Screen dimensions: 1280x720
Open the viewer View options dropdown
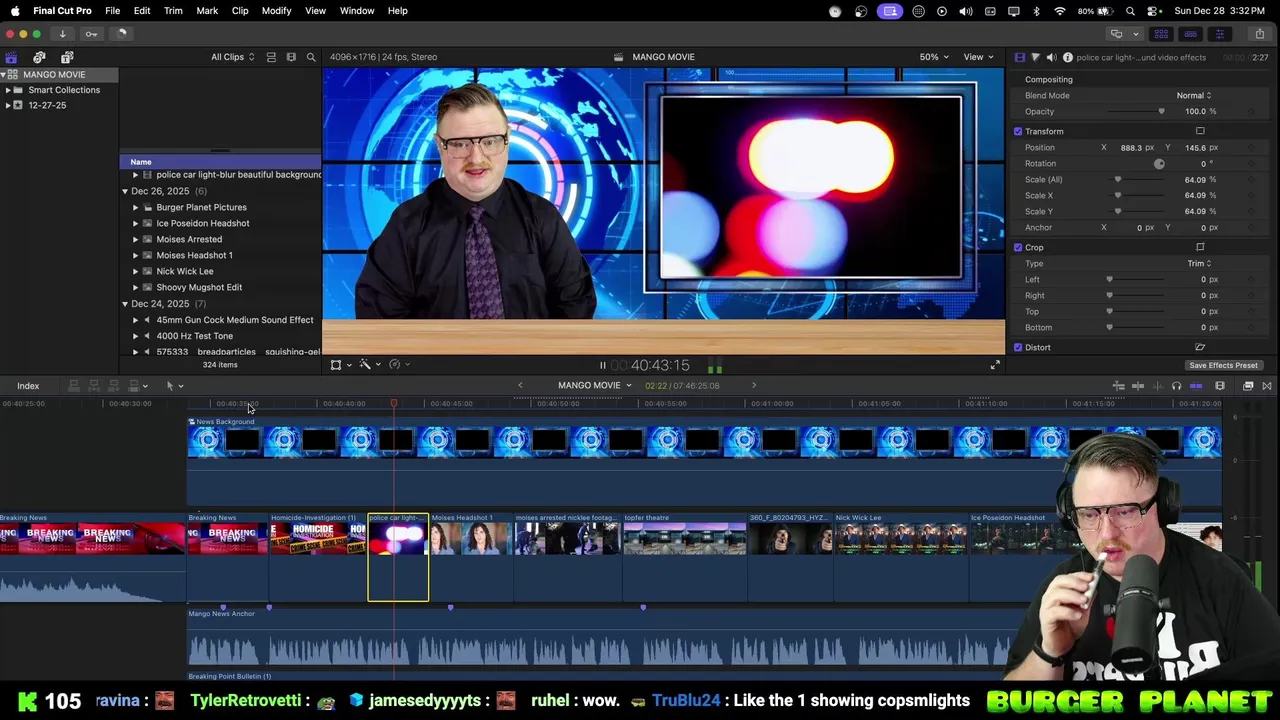(977, 57)
